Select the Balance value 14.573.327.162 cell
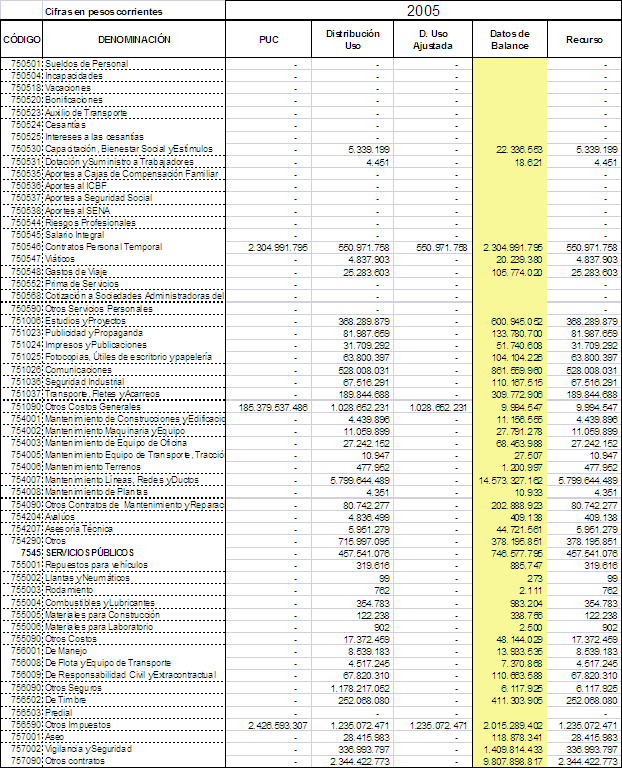Screen dimensions: 622x768 tap(509, 480)
